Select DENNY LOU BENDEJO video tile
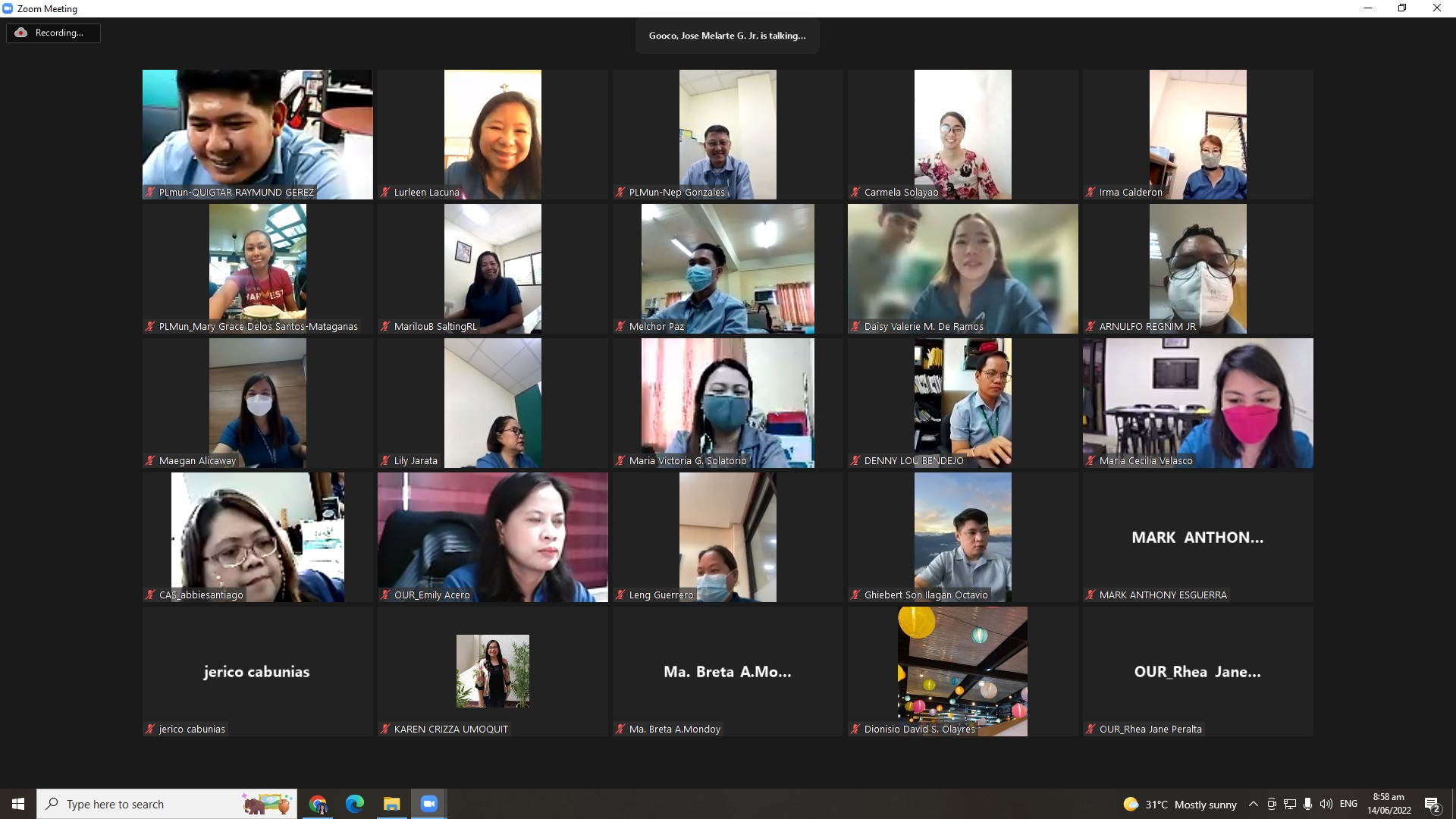Screen dimensions: 1456x819 tap(963, 403)
